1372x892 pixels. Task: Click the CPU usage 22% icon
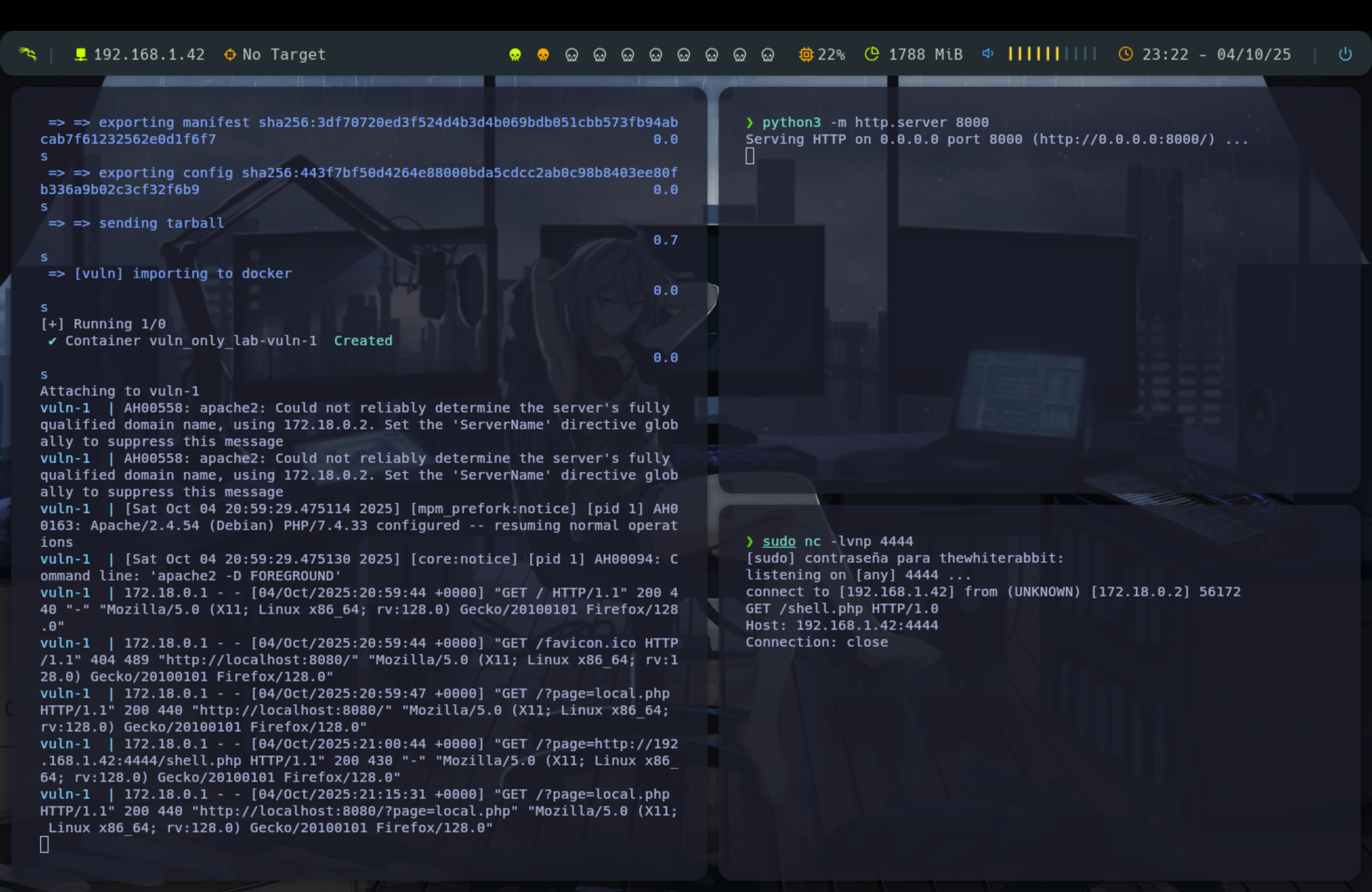tap(805, 54)
